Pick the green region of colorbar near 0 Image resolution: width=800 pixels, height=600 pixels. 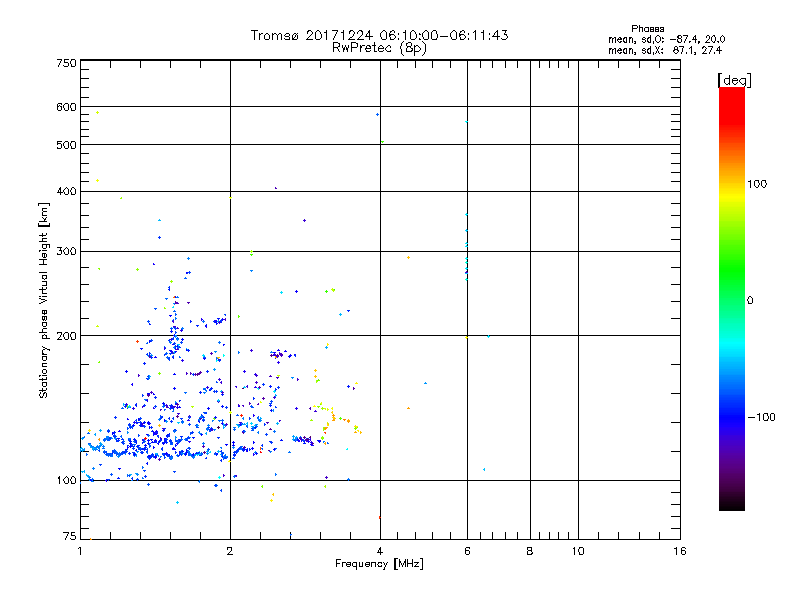[x=732, y=300]
